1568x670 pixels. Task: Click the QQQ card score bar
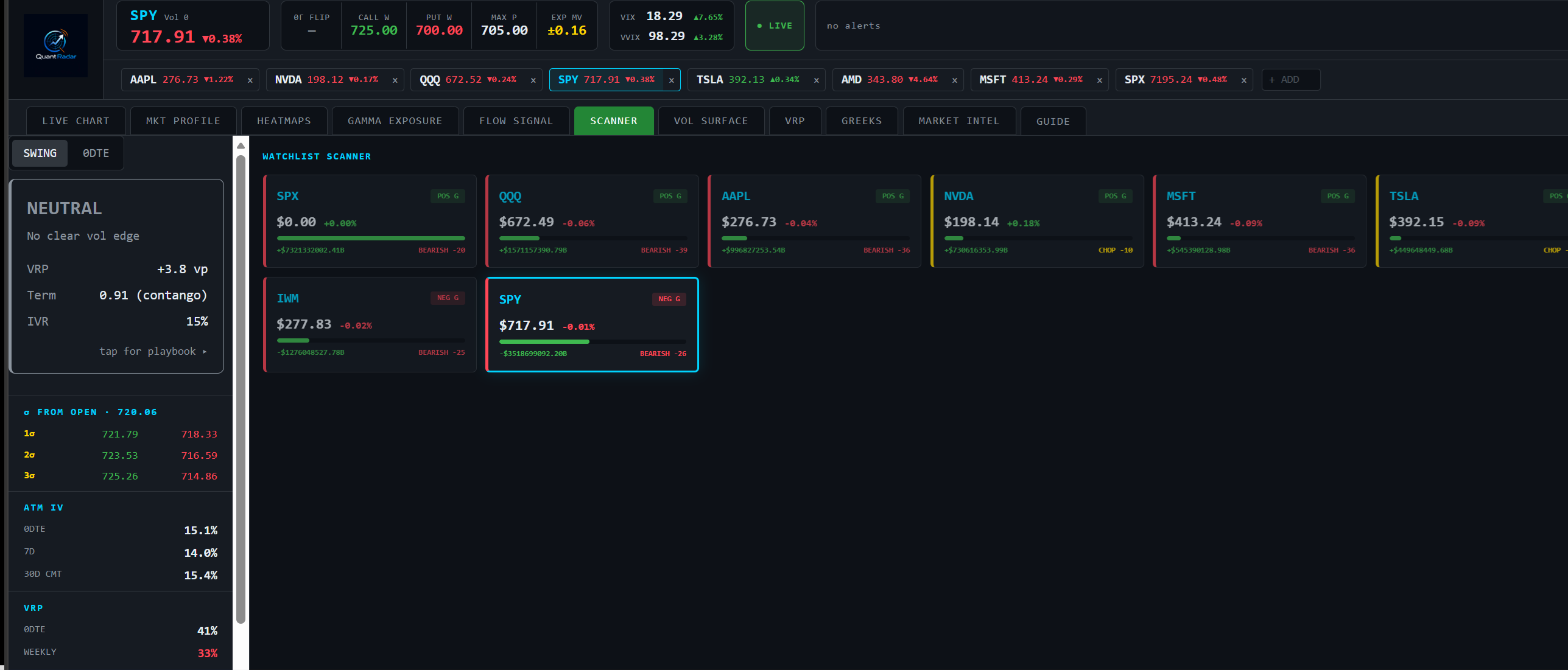click(593, 238)
